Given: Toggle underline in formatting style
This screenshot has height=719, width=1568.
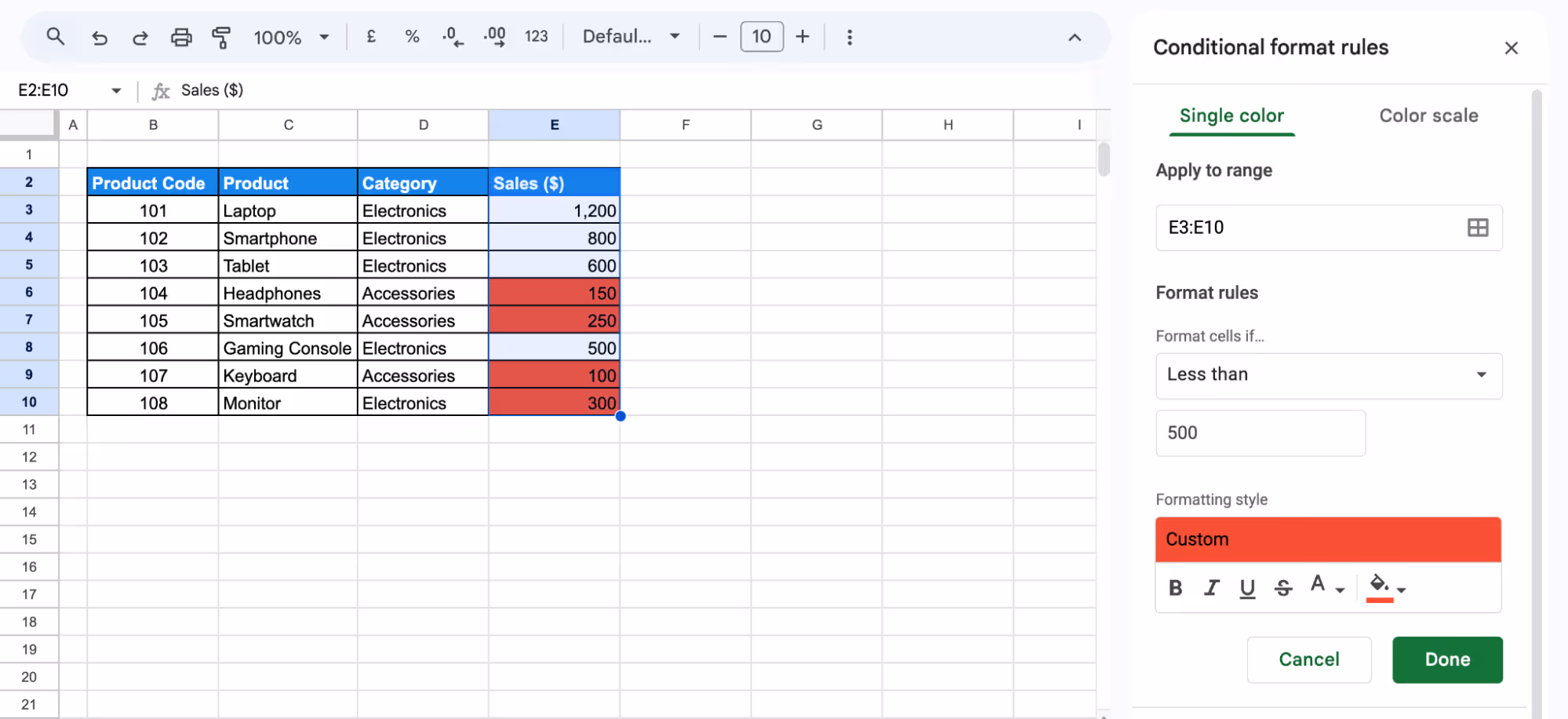Looking at the screenshot, I should tap(1247, 587).
